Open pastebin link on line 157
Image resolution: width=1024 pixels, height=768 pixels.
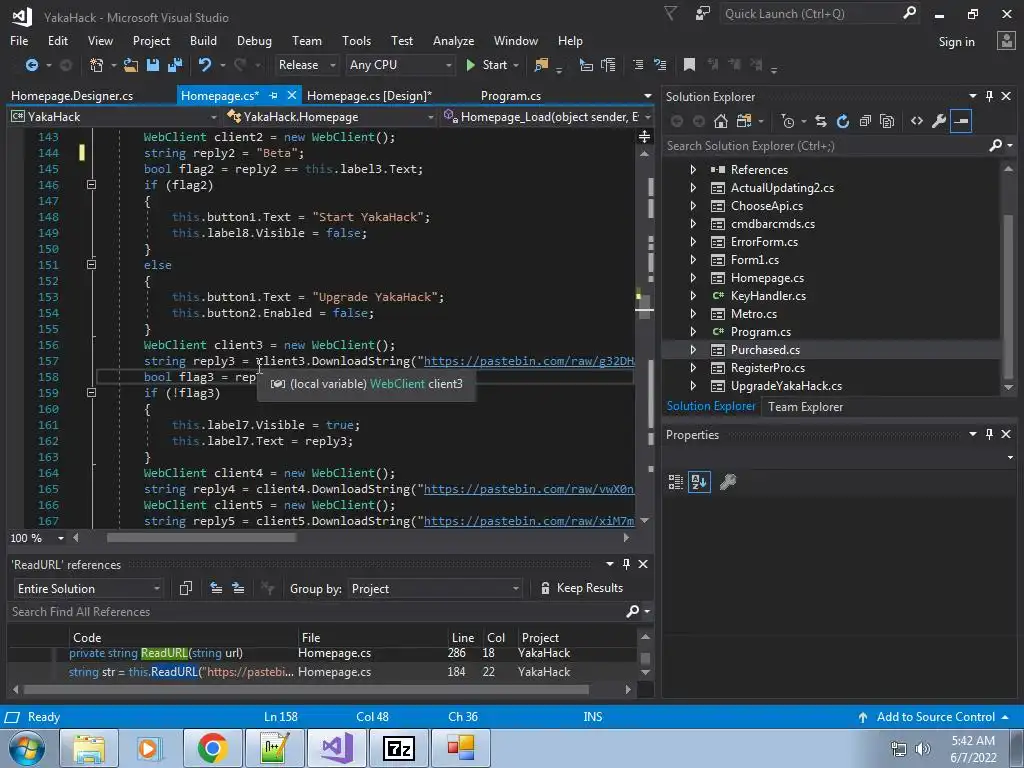[x=529, y=360]
